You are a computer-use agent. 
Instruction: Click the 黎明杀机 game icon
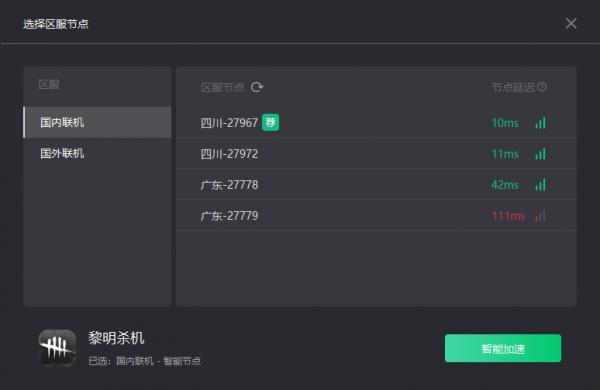[57, 348]
